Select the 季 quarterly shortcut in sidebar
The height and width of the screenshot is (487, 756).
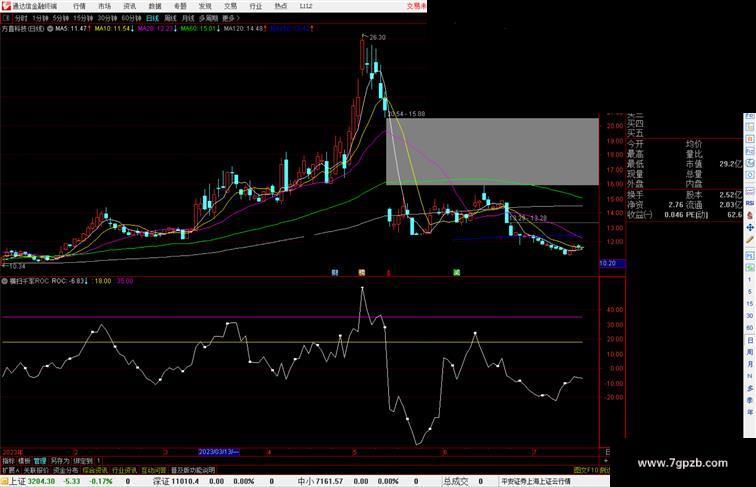click(x=750, y=400)
